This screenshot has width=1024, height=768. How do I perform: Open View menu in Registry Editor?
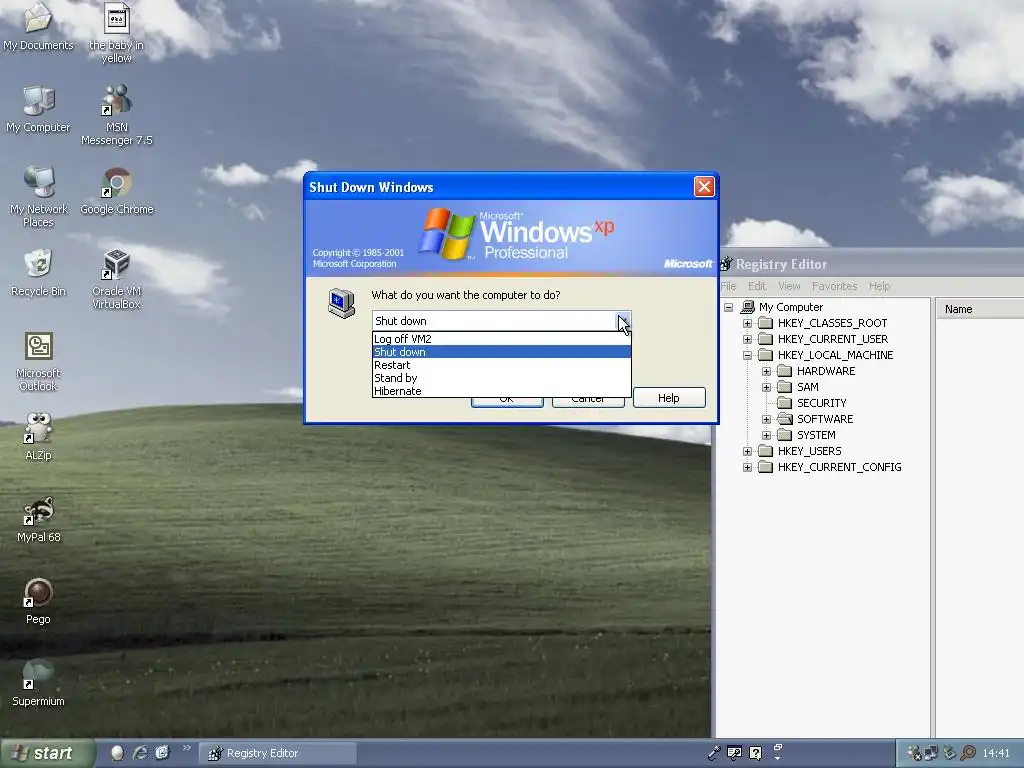789,286
